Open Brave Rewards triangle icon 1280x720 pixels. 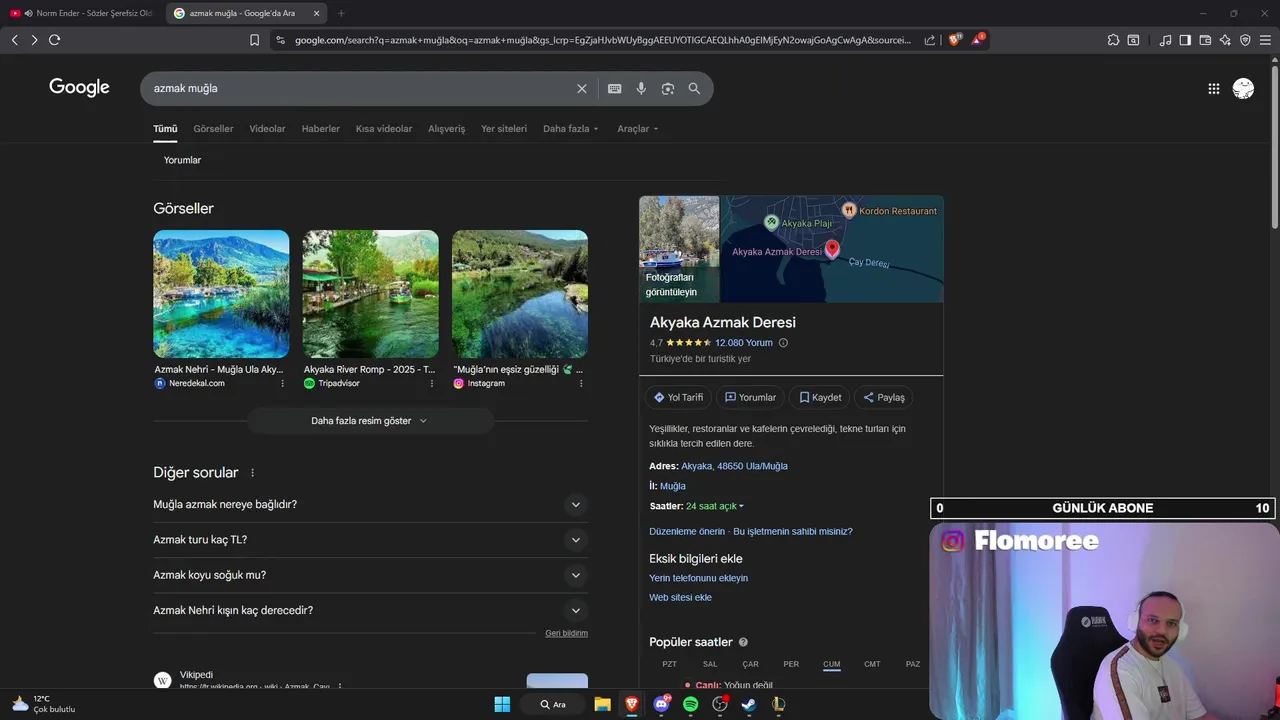(x=977, y=40)
